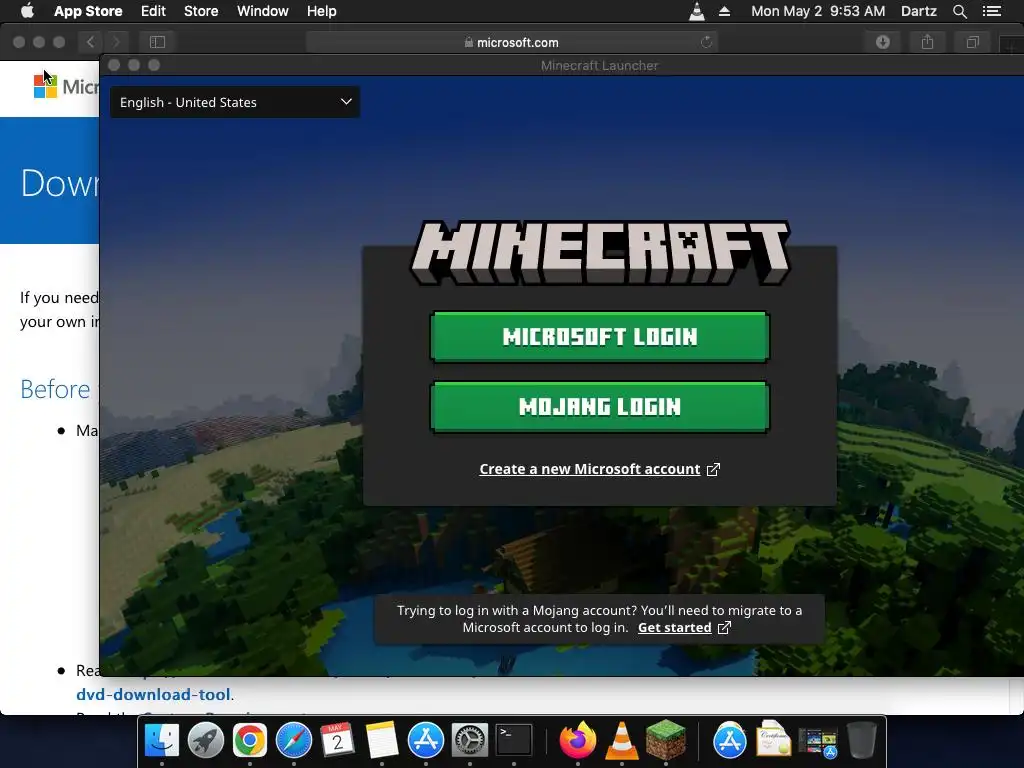Click the eject icon in menu bar
This screenshot has width=1024, height=768.
(724, 11)
